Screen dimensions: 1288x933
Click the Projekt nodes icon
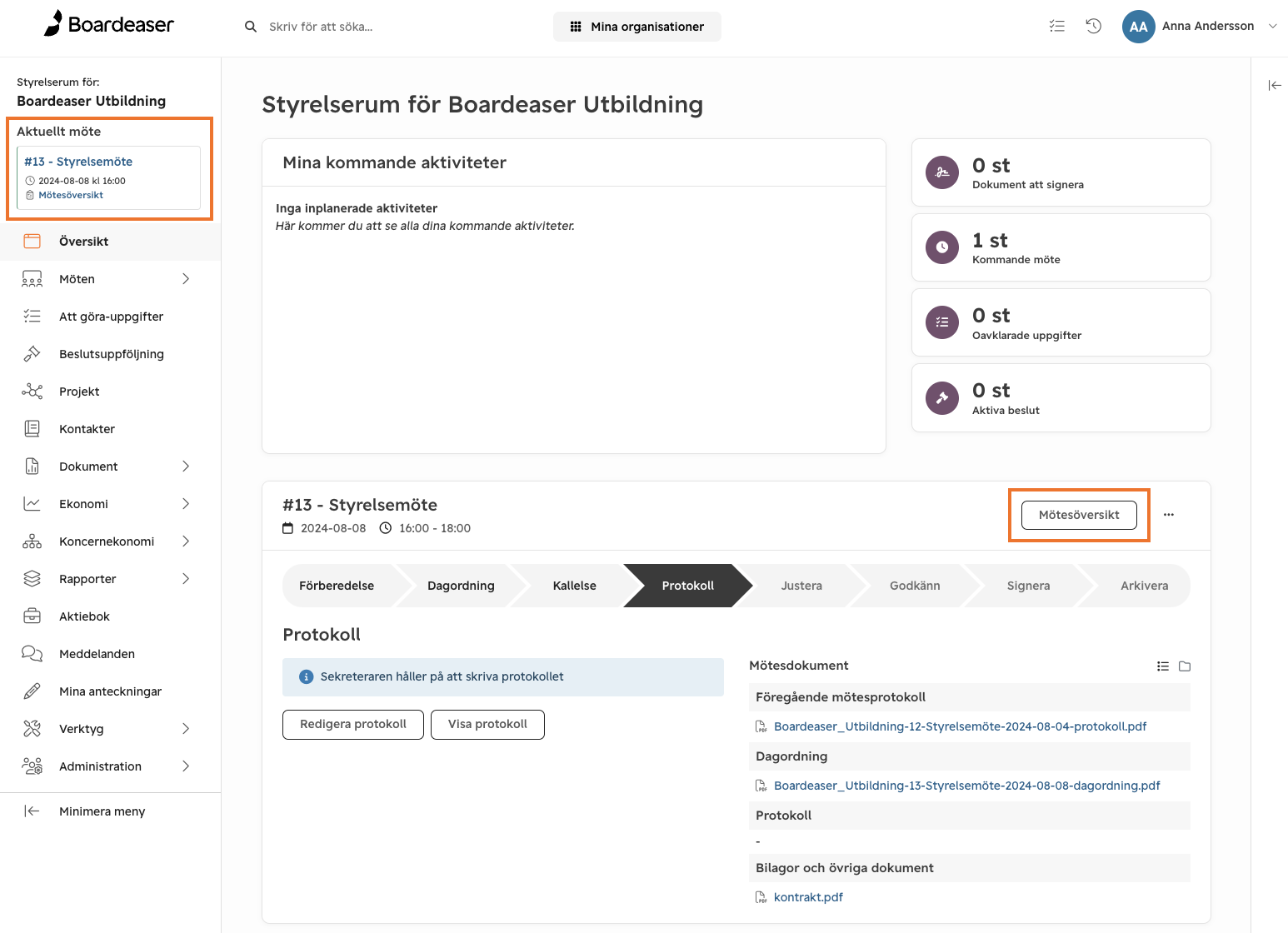pyautogui.click(x=32, y=392)
